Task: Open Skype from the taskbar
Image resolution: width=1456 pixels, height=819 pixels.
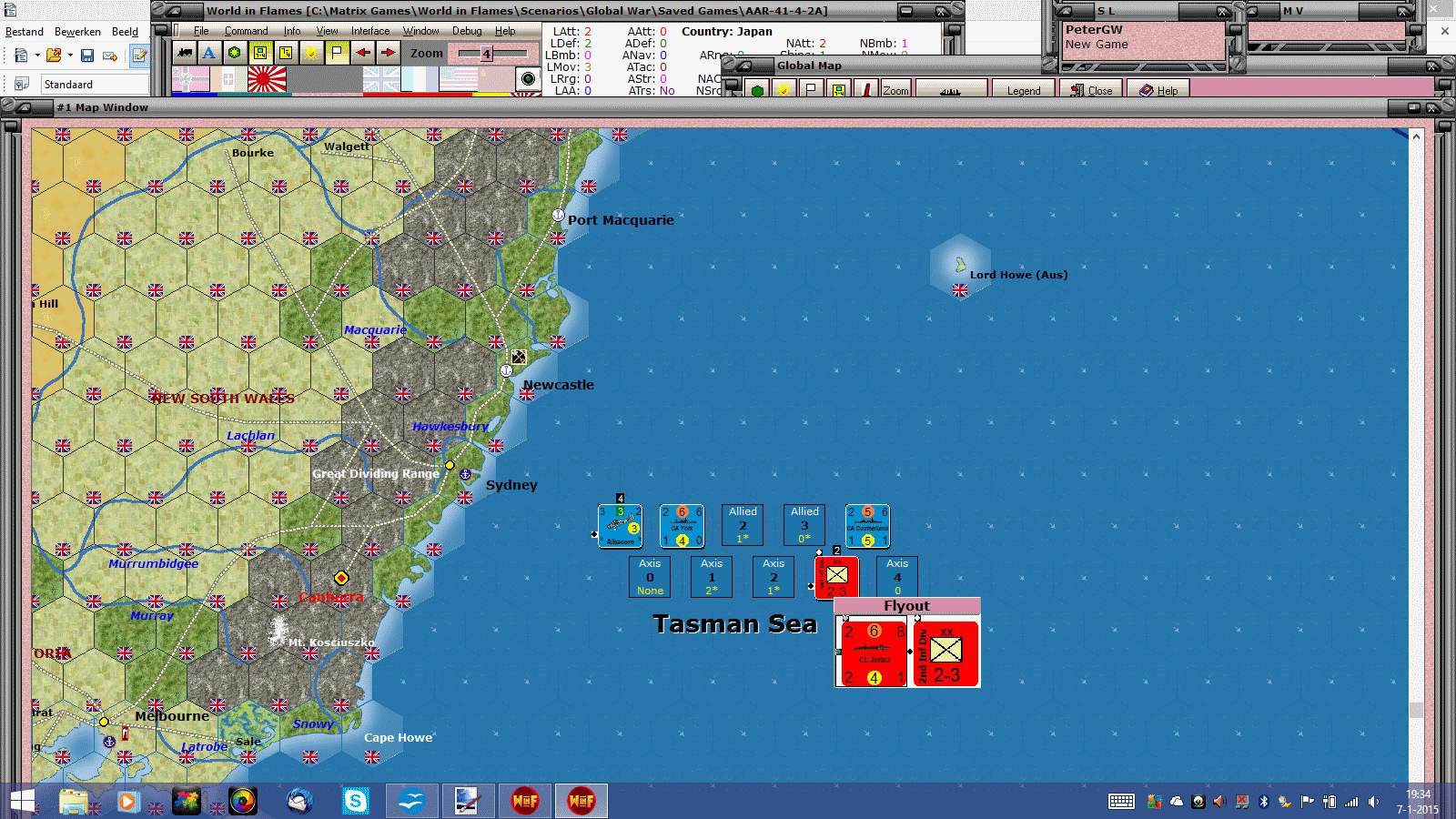Action: (x=355, y=801)
